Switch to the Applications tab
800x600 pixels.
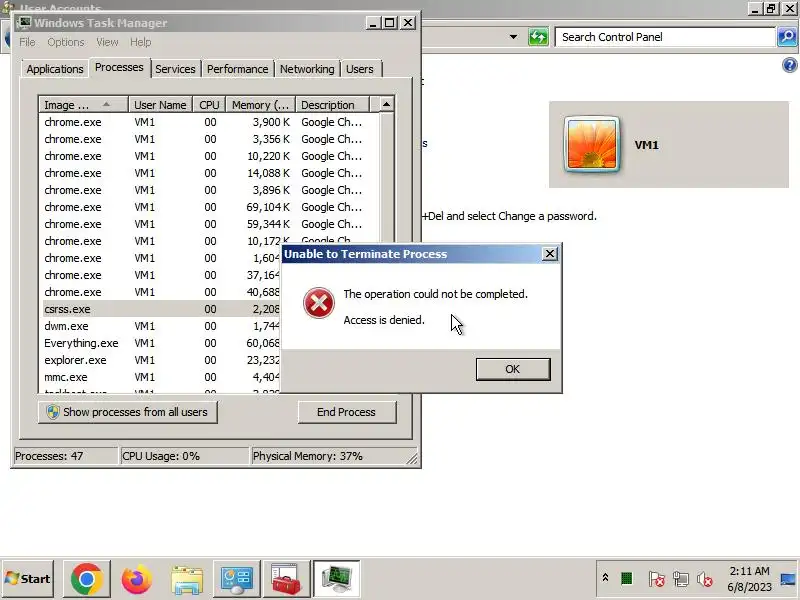[x=55, y=69]
